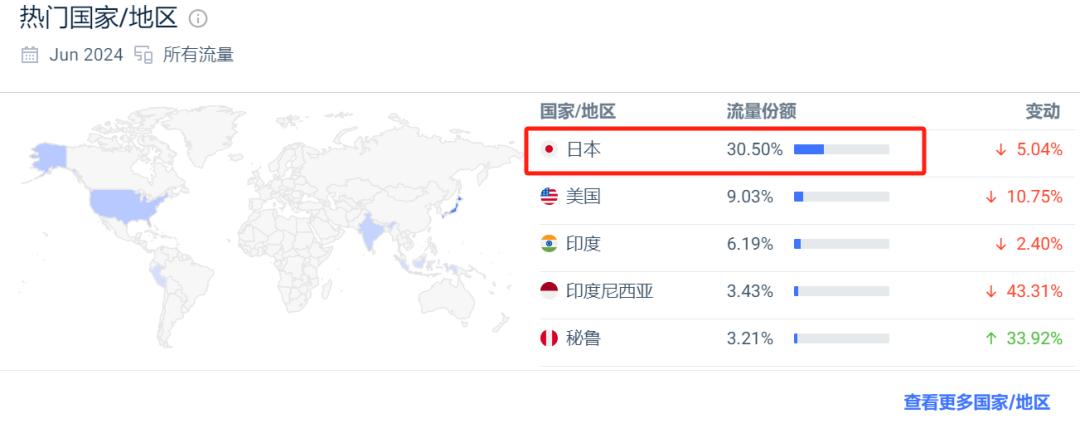Click the India flag icon
1080x433 pixels.
(x=549, y=244)
